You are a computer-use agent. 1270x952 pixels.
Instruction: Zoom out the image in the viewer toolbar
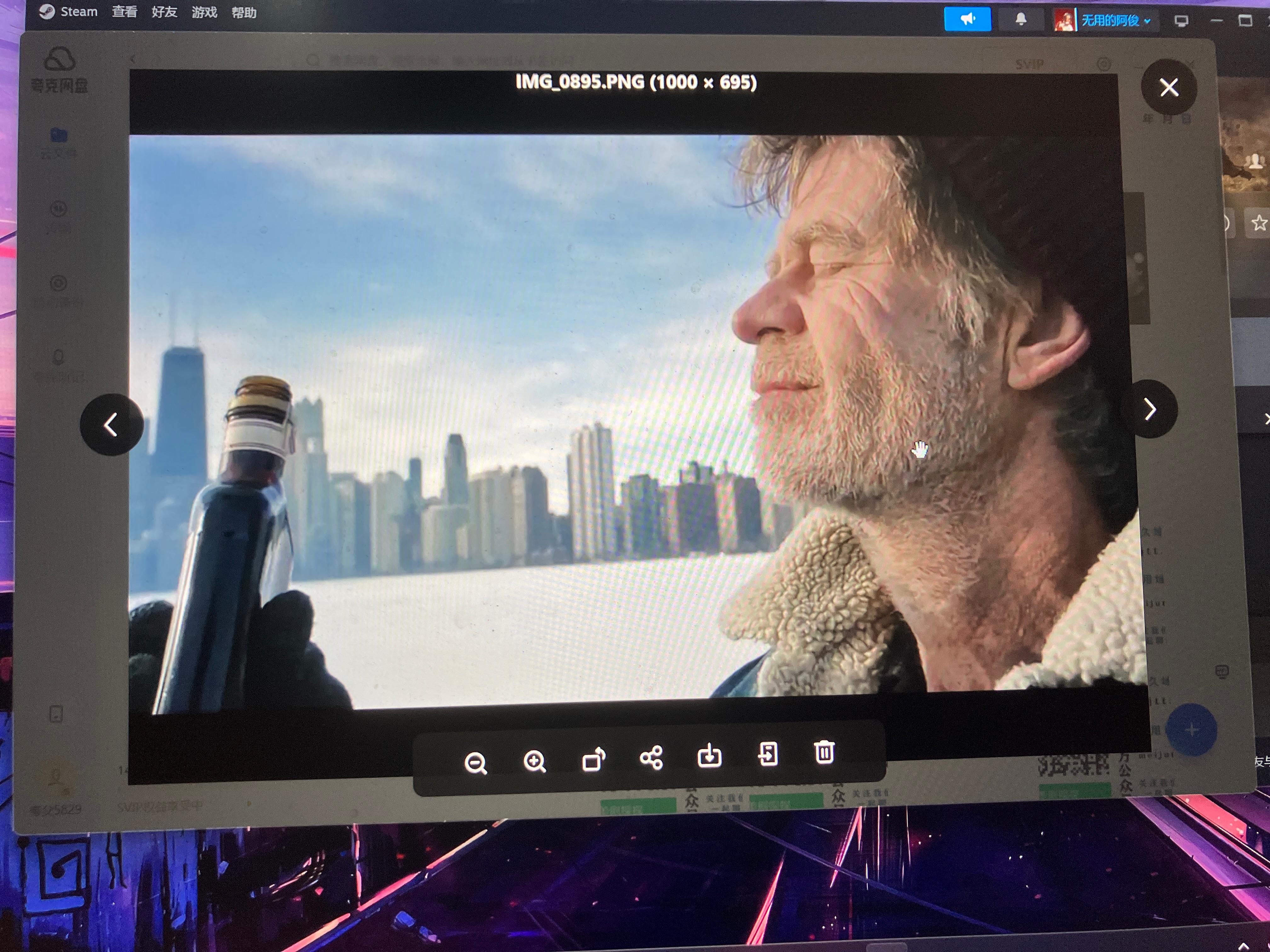tap(475, 763)
